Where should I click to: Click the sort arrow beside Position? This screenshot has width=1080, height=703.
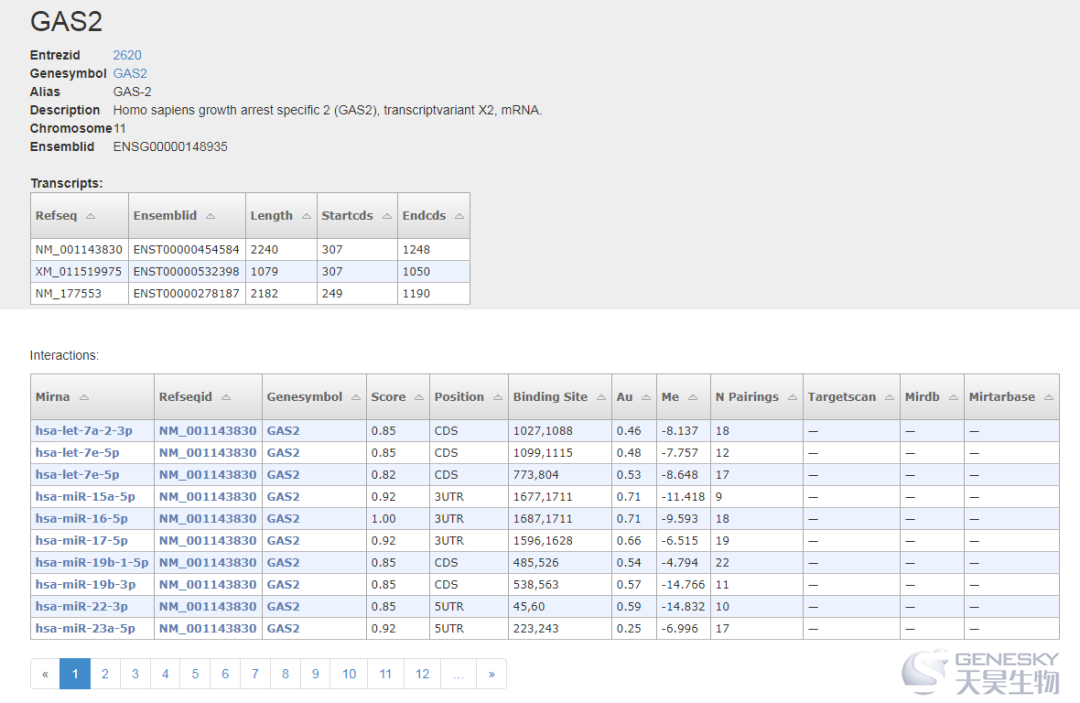(497, 397)
